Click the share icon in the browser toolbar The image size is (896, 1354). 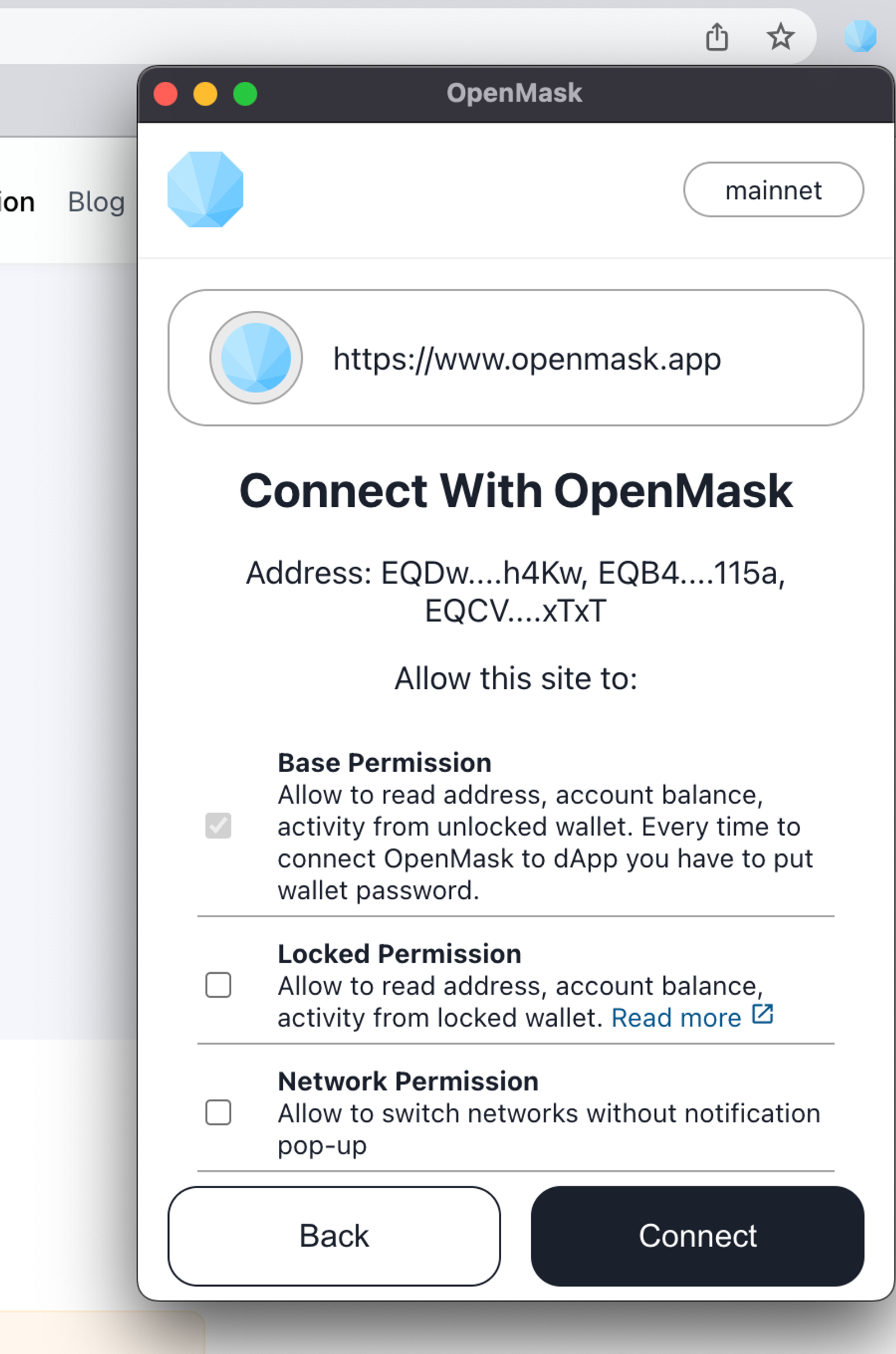coord(718,36)
